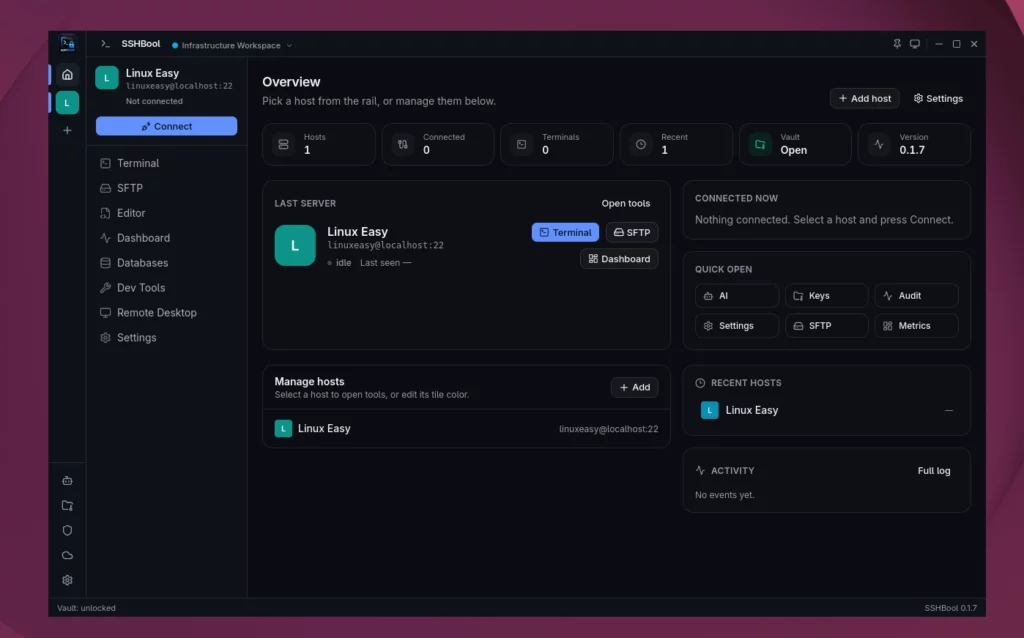1024x638 pixels.
Task: Click the Recent stat card
Action: pyautogui.click(x=676, y=144)
